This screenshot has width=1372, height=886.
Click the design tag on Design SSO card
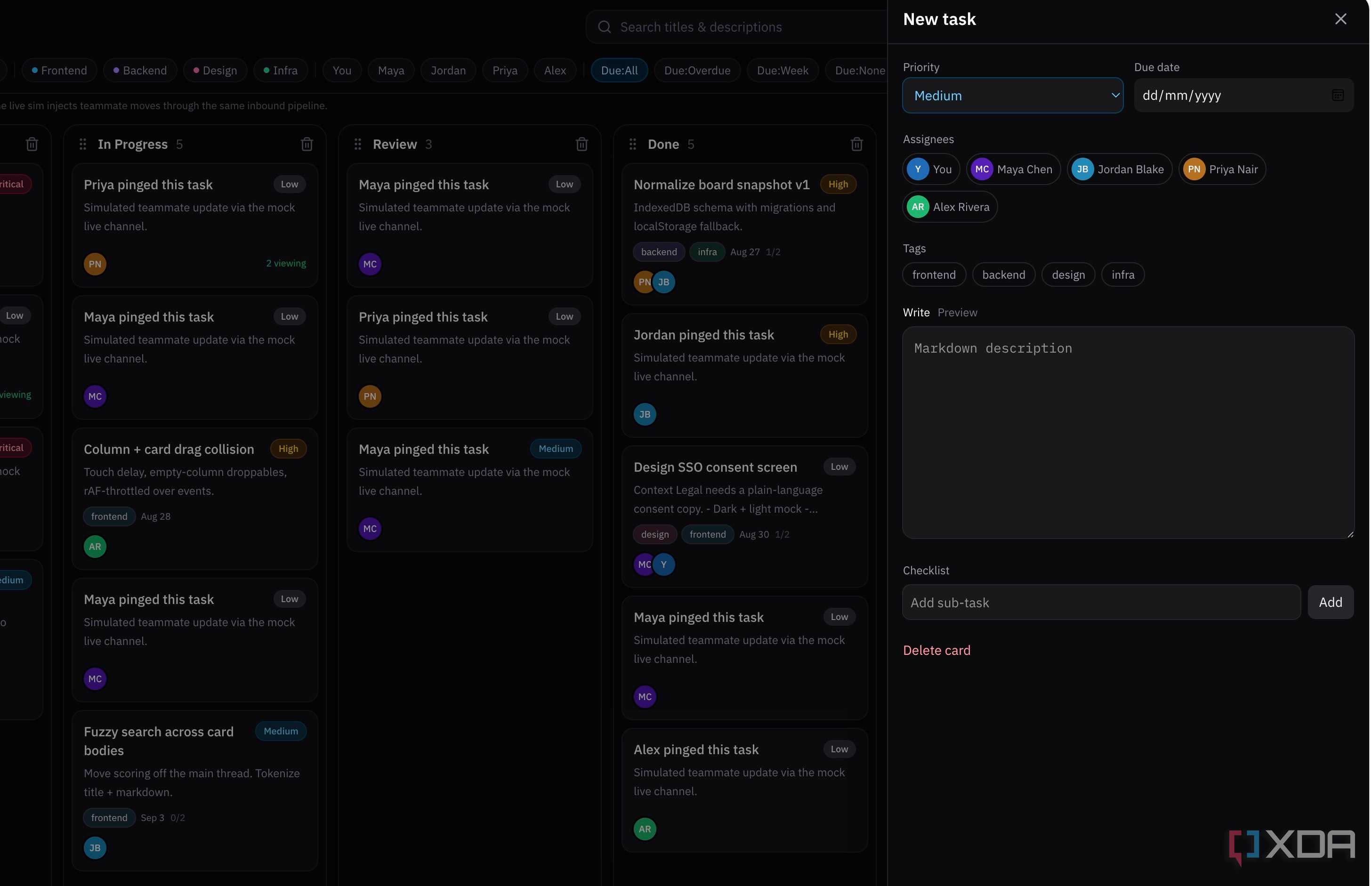point(654,534)
